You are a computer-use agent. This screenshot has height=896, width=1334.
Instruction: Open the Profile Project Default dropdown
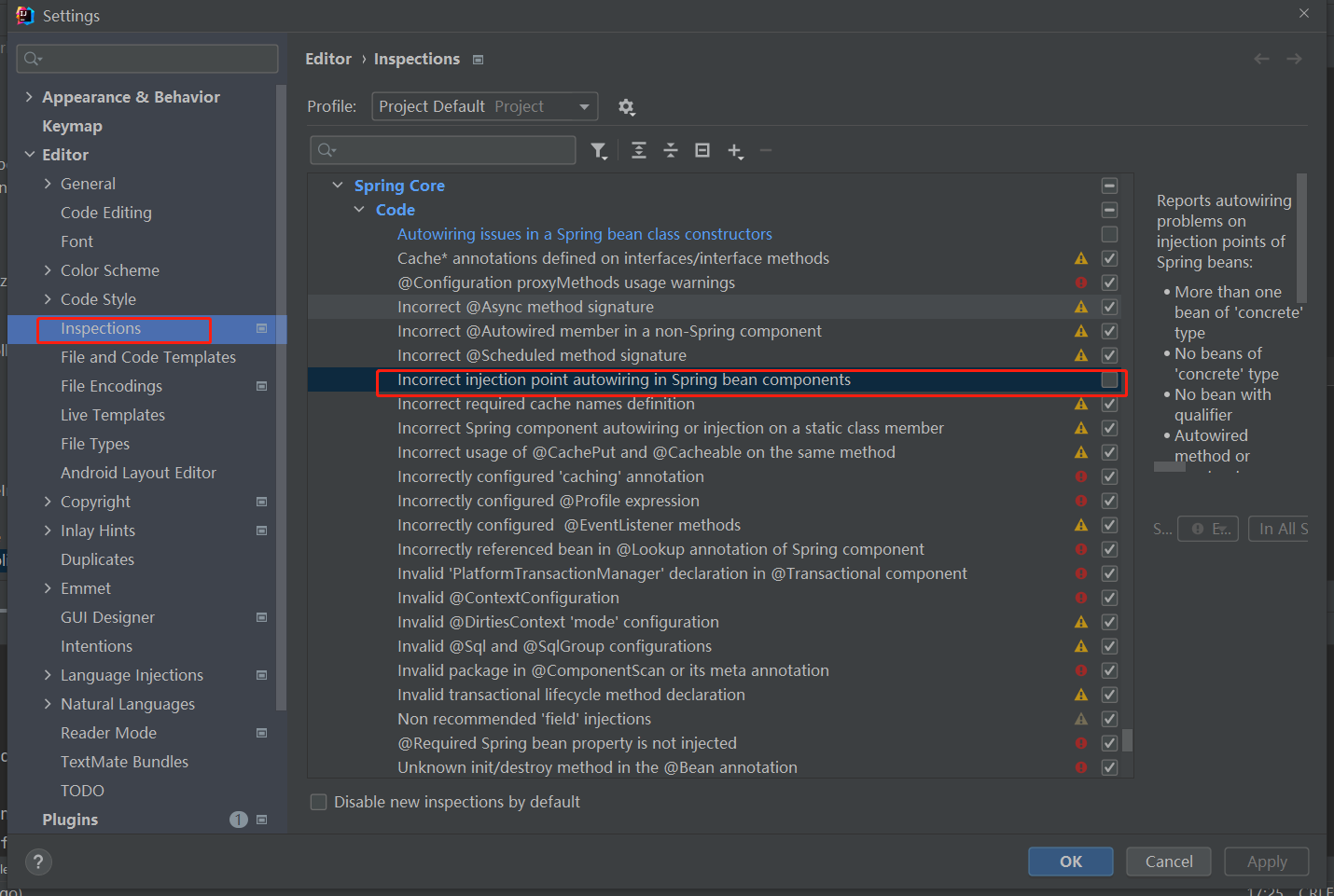pos(485,106)
